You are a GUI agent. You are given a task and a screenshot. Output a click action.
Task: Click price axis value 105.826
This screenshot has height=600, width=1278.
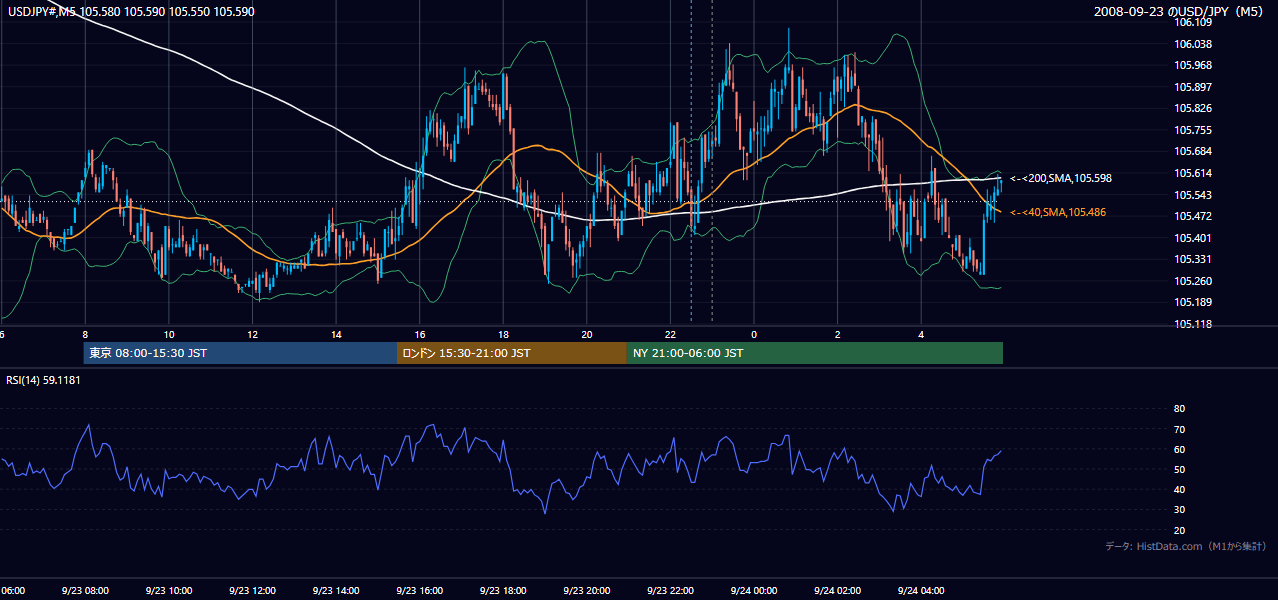pyautogui.click(x=1194, y=109)
